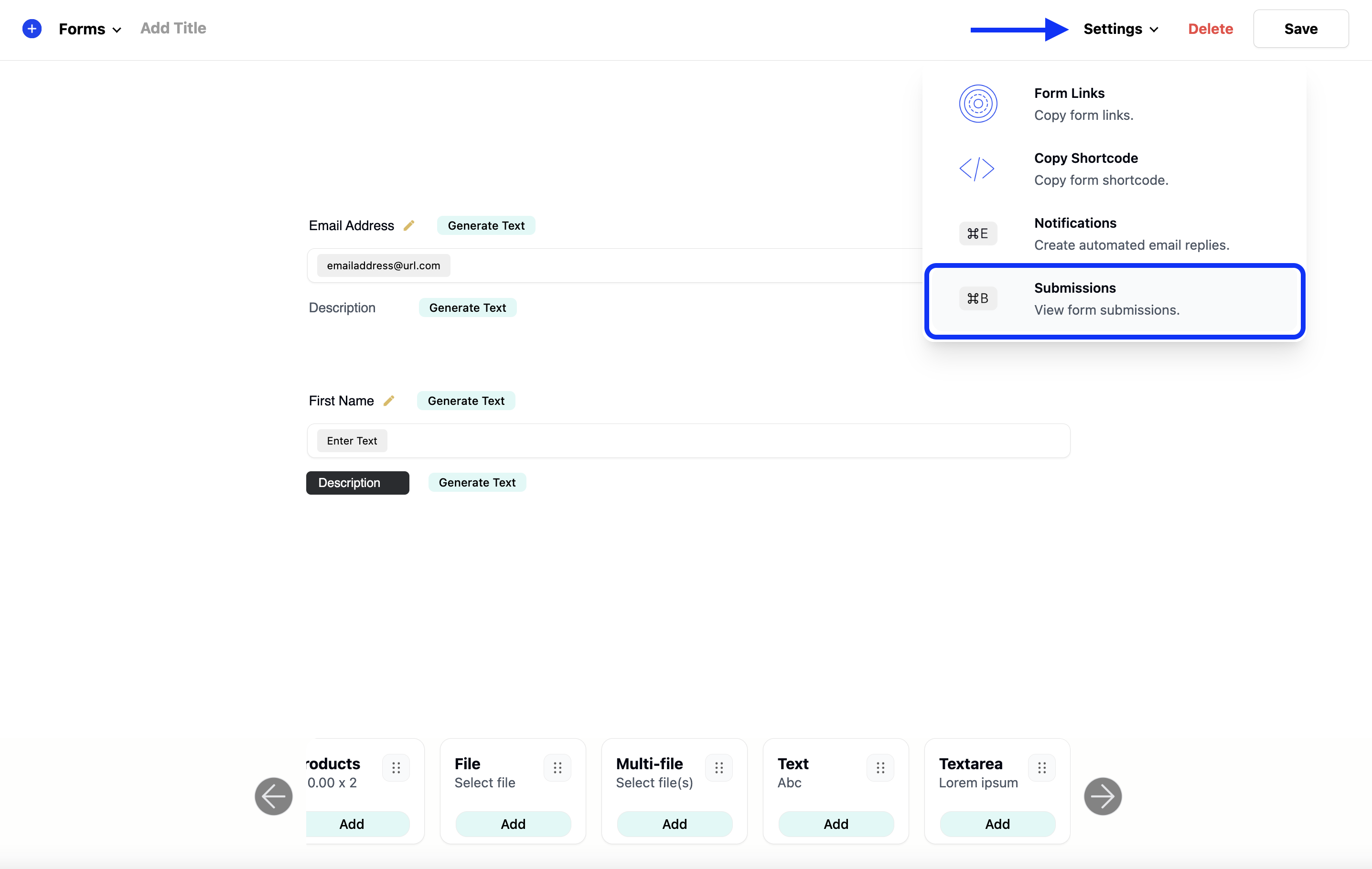1372x869 pixels.
Task: Expand the Settings menu
Action: click(1120, 29)
